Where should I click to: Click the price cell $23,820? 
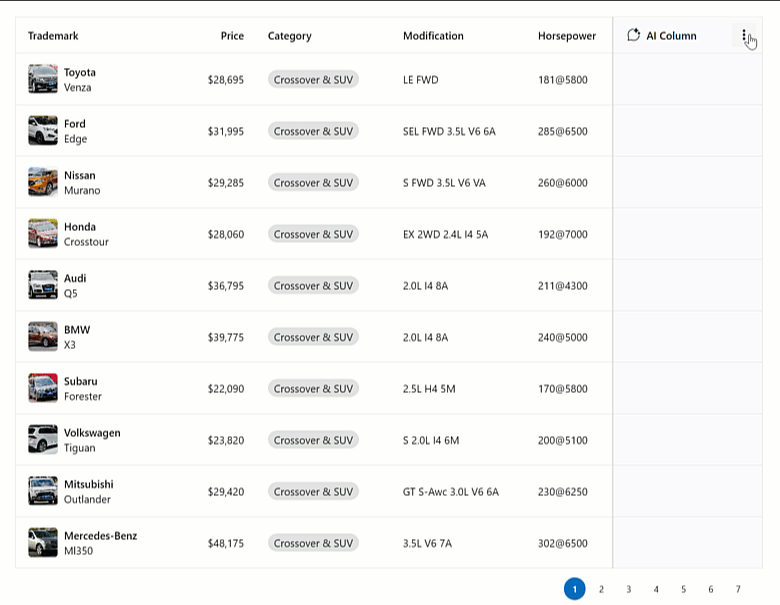point(226,440)
